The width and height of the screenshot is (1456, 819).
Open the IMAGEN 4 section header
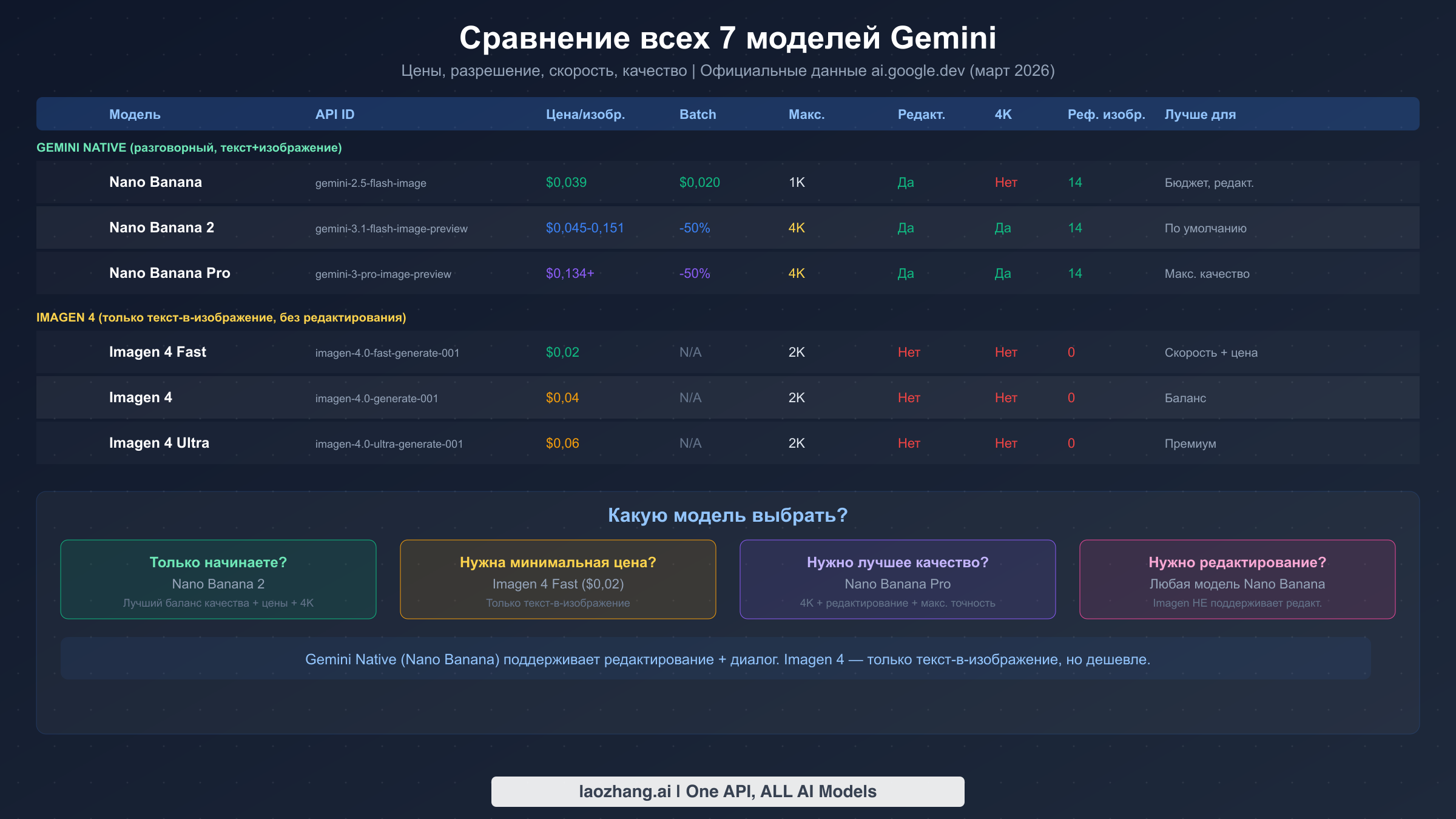coord(221,317)
